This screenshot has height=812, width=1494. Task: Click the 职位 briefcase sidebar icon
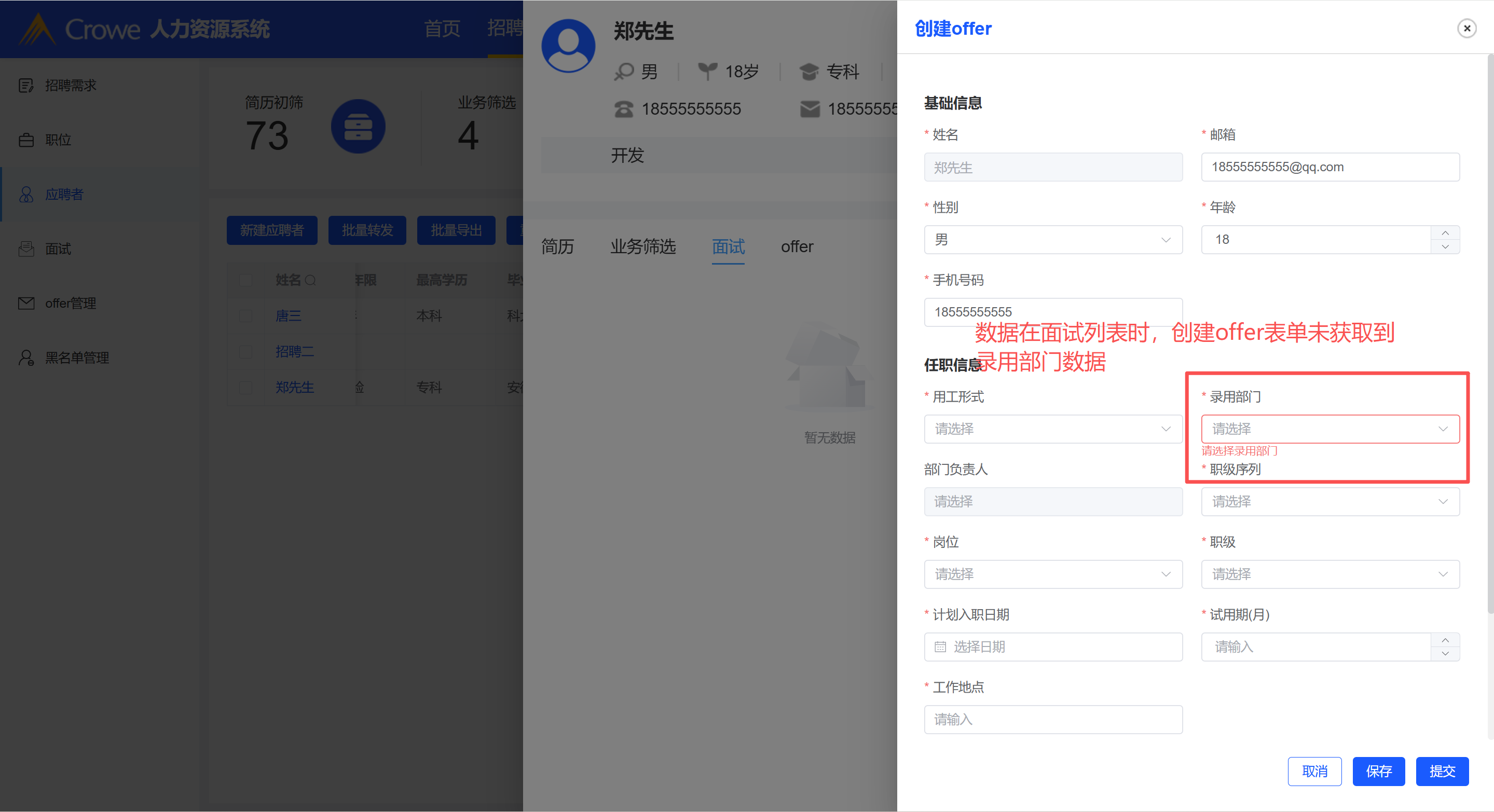pos(25,140)
